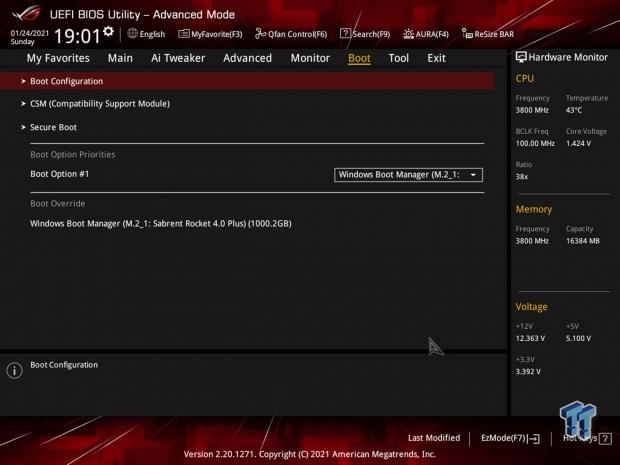Toggle ReSize BAR option

point(488,34)
